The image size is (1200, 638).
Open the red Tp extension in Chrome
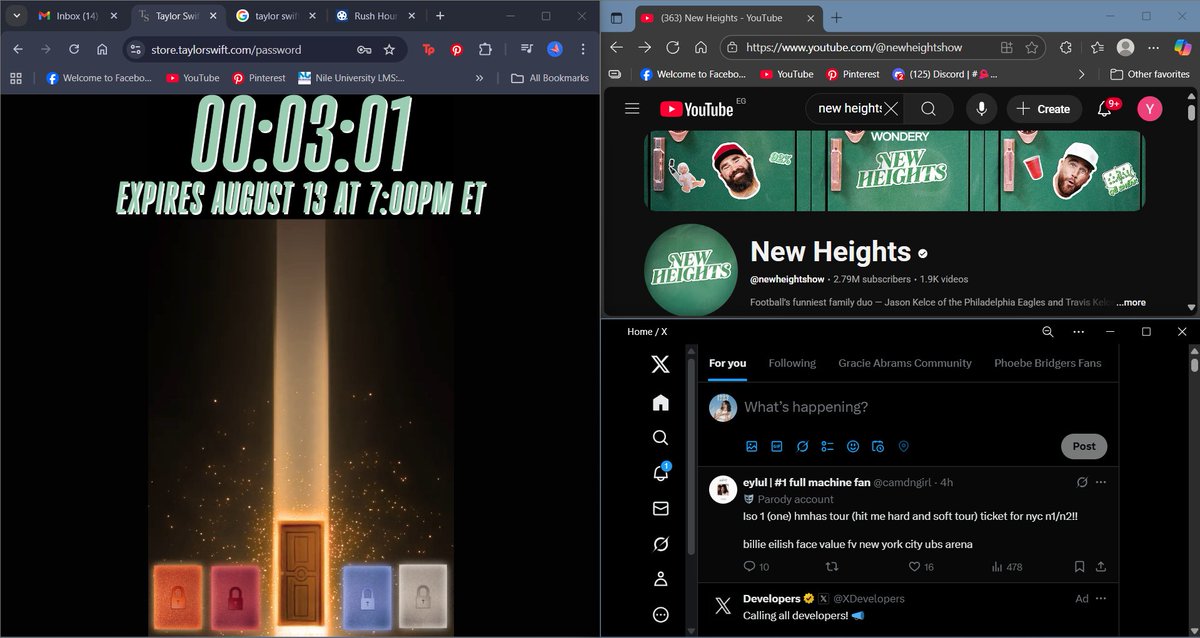click(428, 49)
